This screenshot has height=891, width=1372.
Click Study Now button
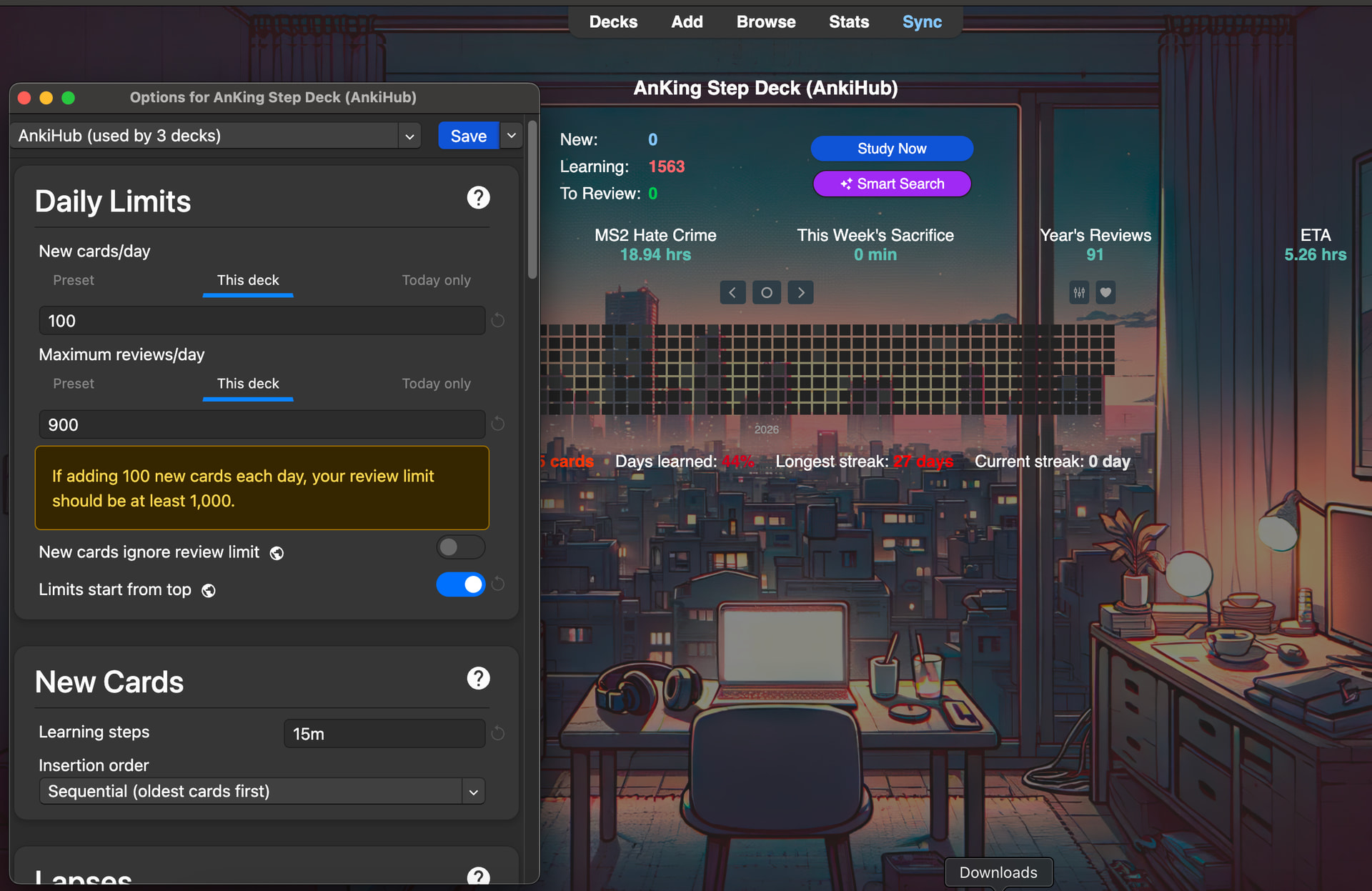891,149
